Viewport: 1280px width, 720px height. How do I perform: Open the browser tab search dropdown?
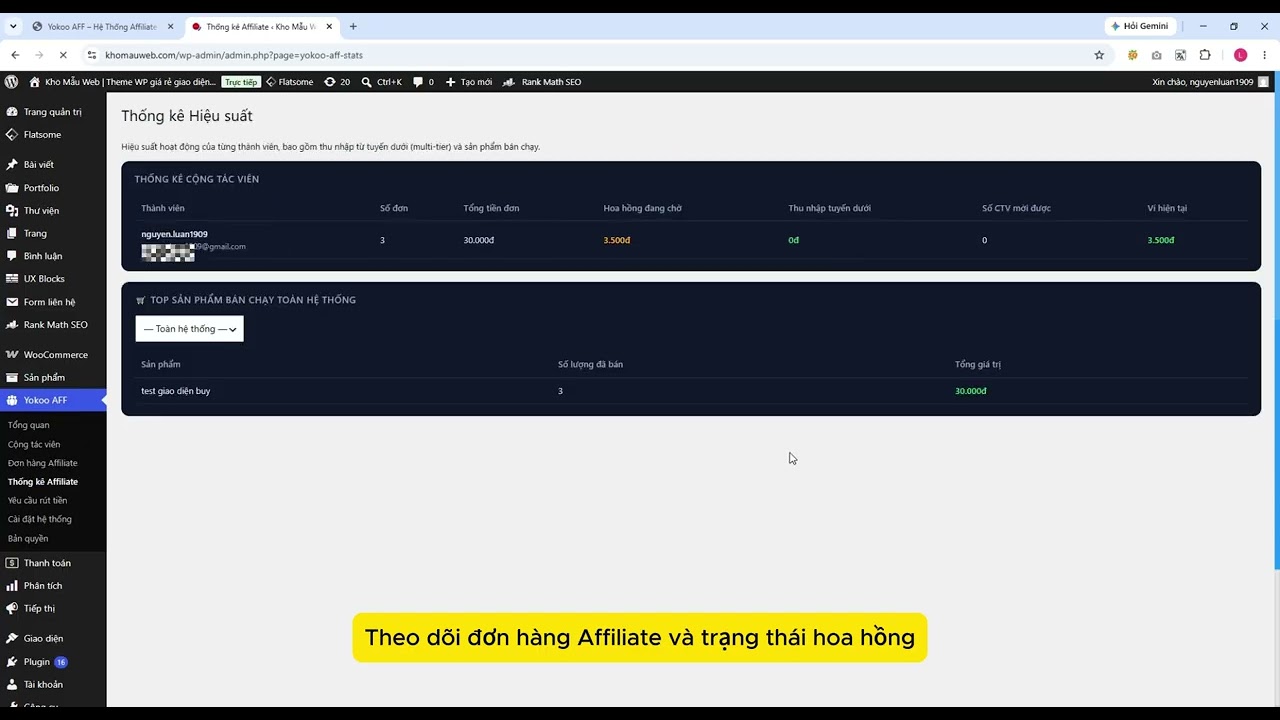(13, 27)
